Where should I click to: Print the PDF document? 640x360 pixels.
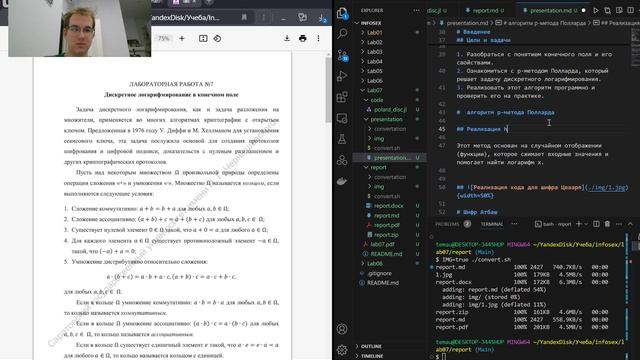click(302, 38)
